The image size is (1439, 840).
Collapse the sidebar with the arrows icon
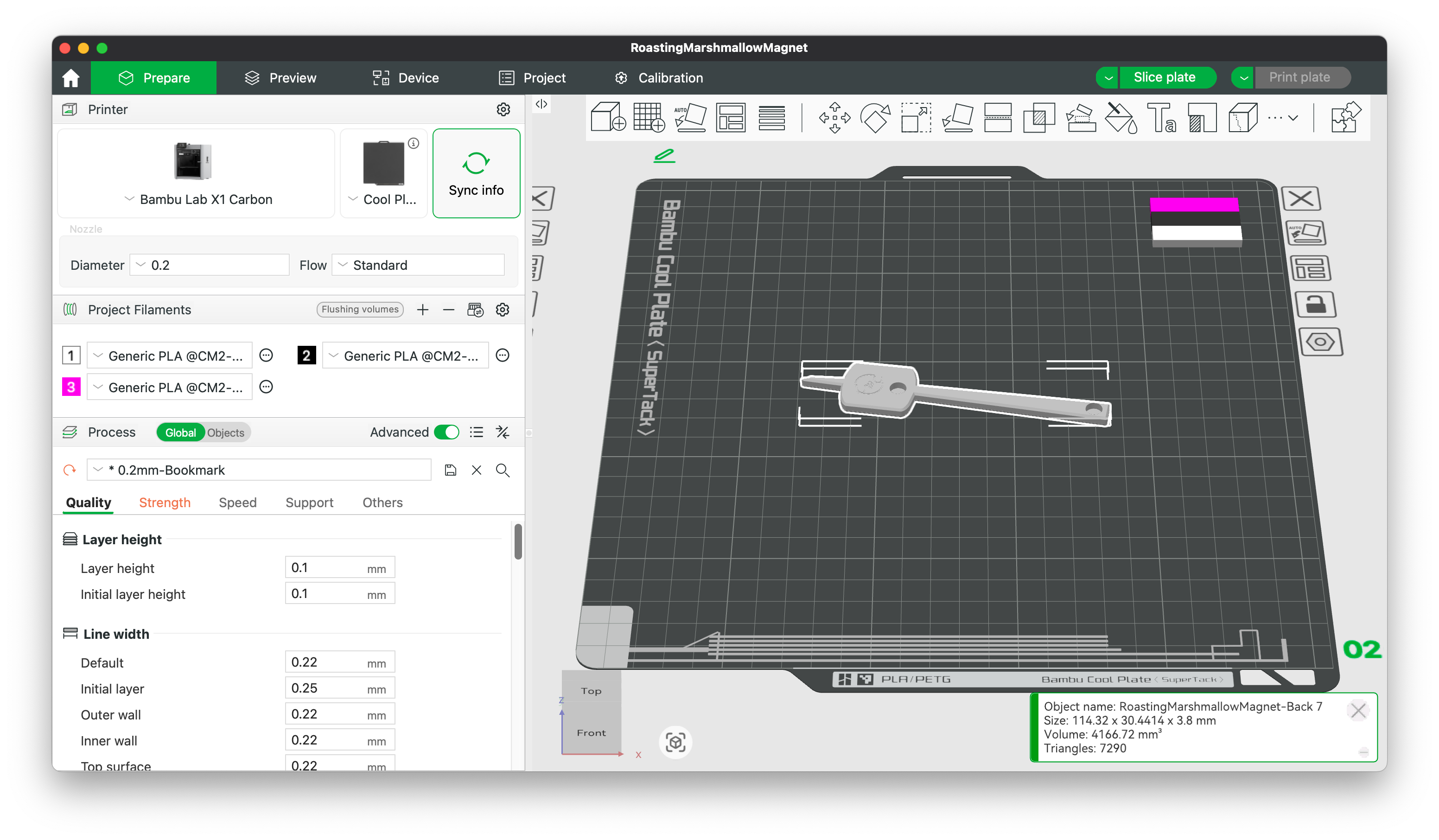541,104
